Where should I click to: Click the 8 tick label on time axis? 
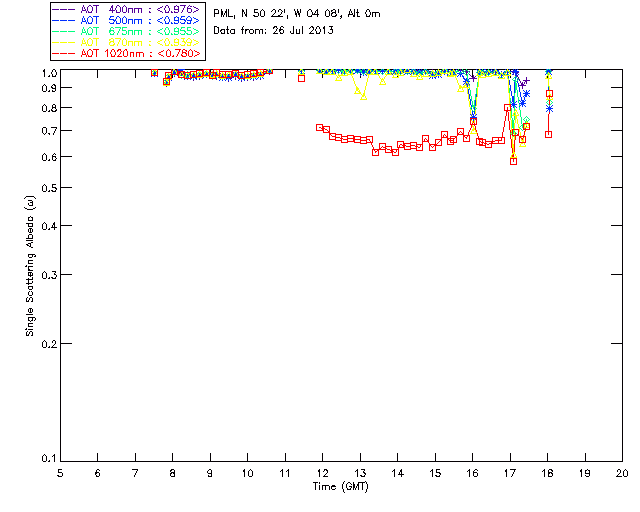[x=173, y=473]
